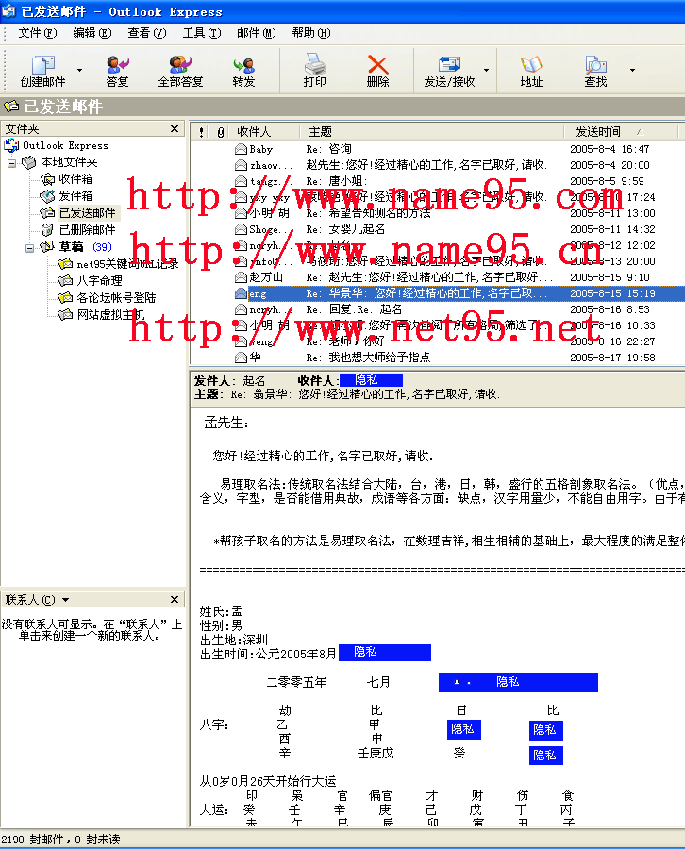Screen dimensions: 685x849
Task: Click sent time 2005-8-17 10:58
Action: [612, 357]
